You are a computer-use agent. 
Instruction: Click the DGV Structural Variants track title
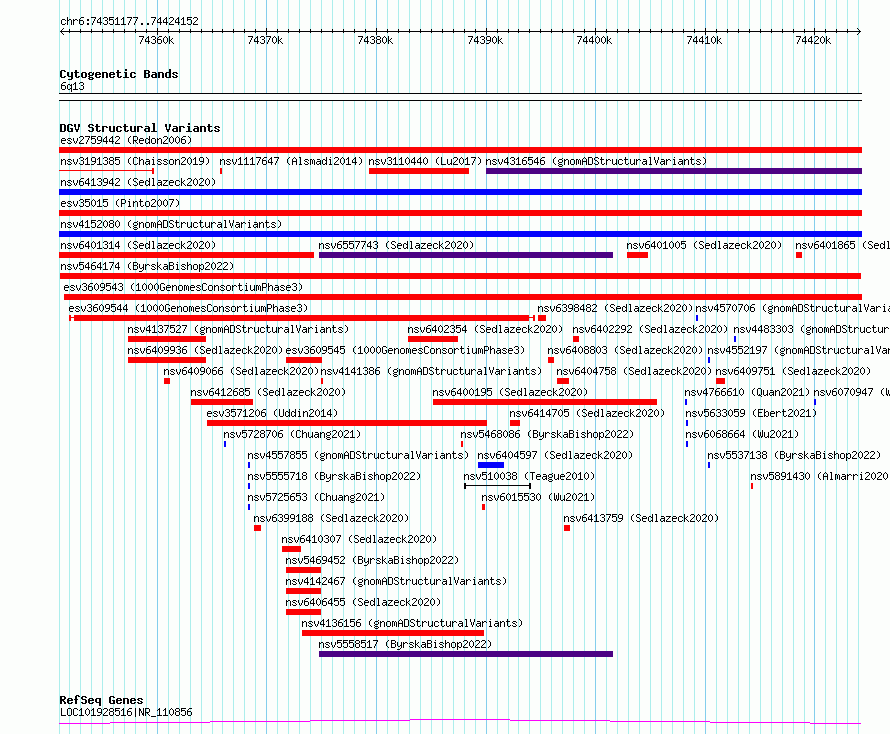point(140,128)
